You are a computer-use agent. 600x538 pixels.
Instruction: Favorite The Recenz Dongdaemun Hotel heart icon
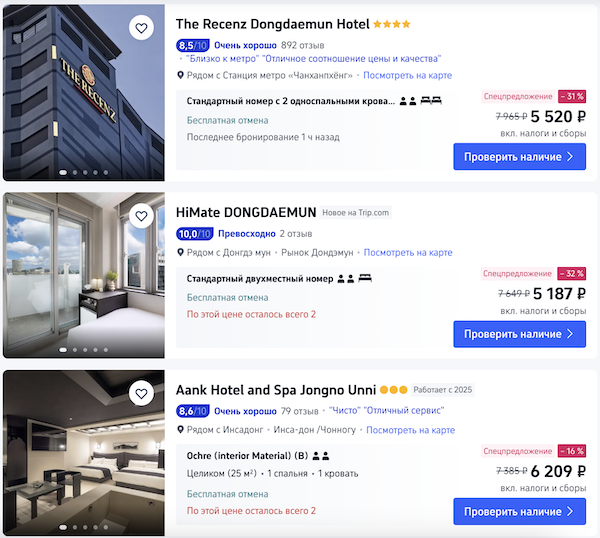click(x=141, y=28)
